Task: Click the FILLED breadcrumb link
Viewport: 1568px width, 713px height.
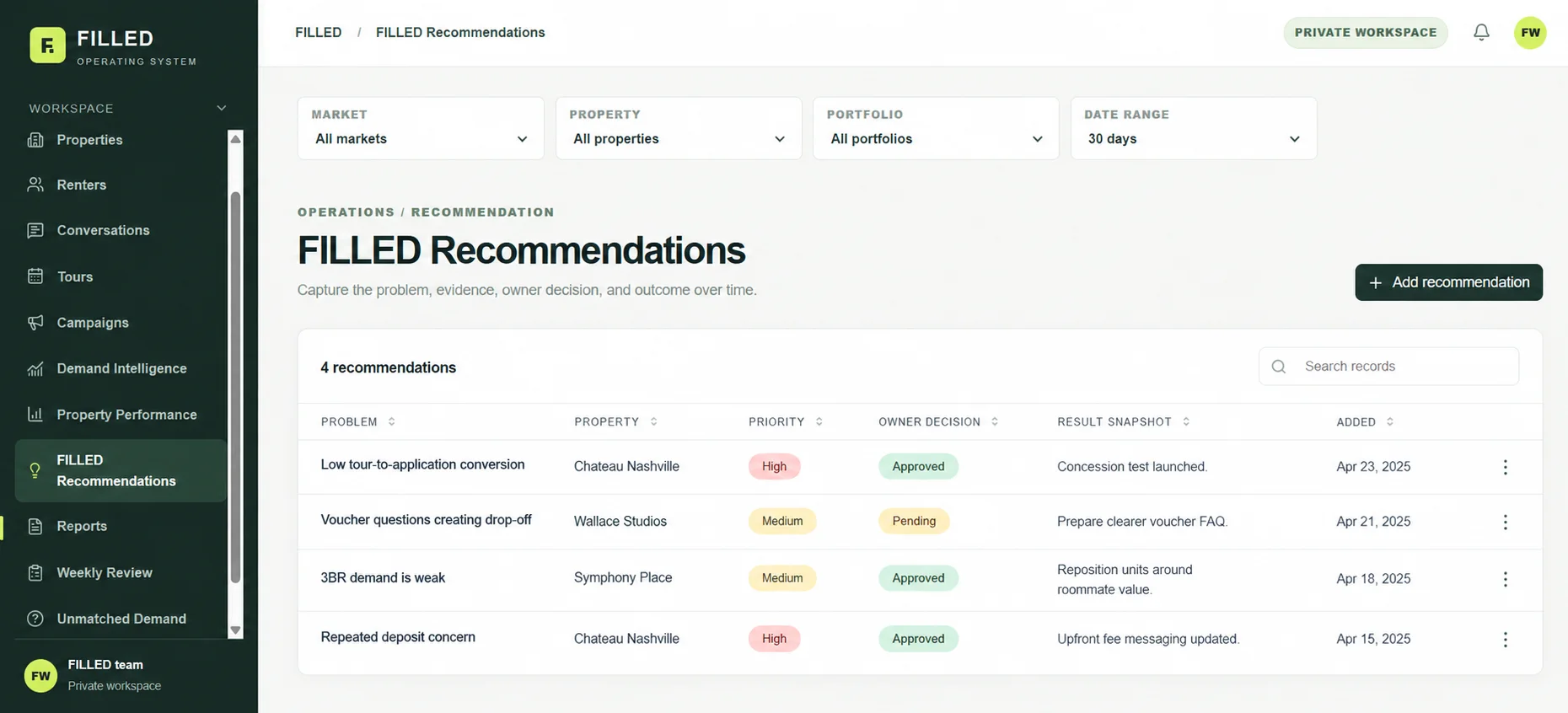Action: 318,32
